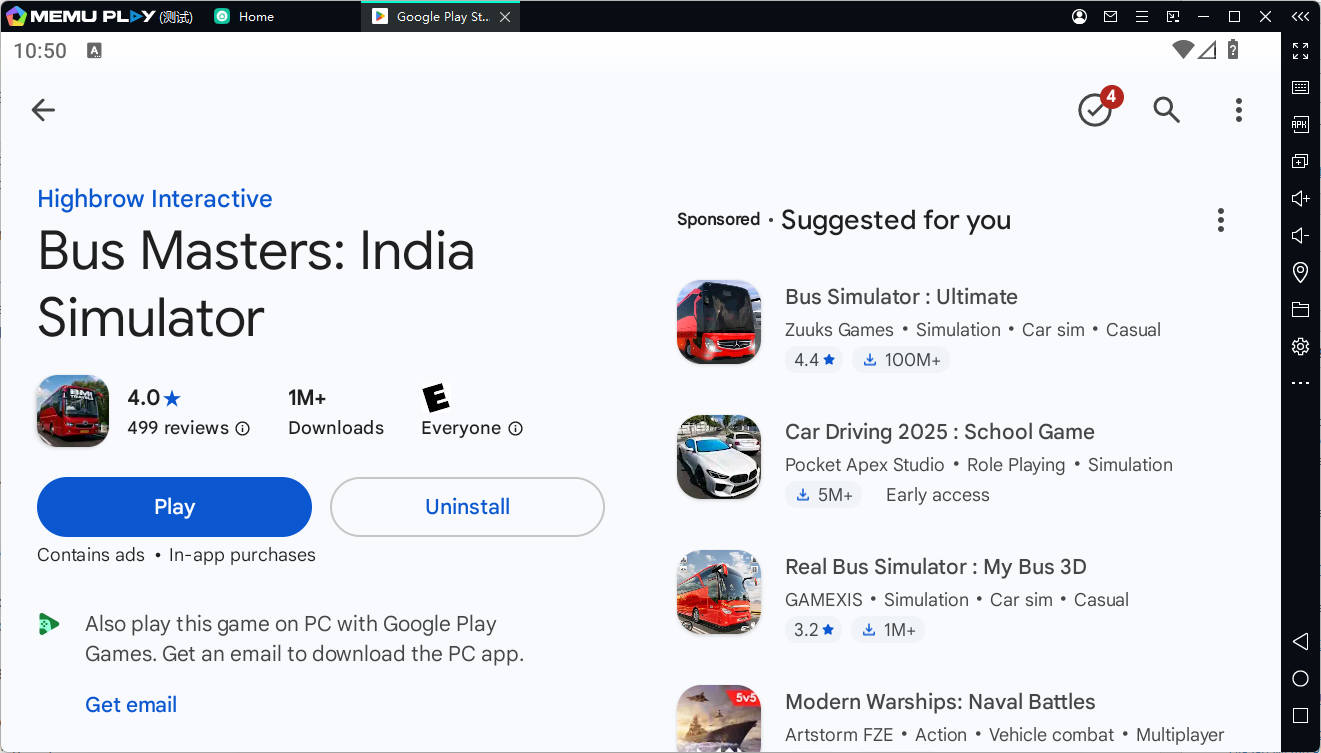Click 1M+ Downloads stat

click(x=336, y=412)
